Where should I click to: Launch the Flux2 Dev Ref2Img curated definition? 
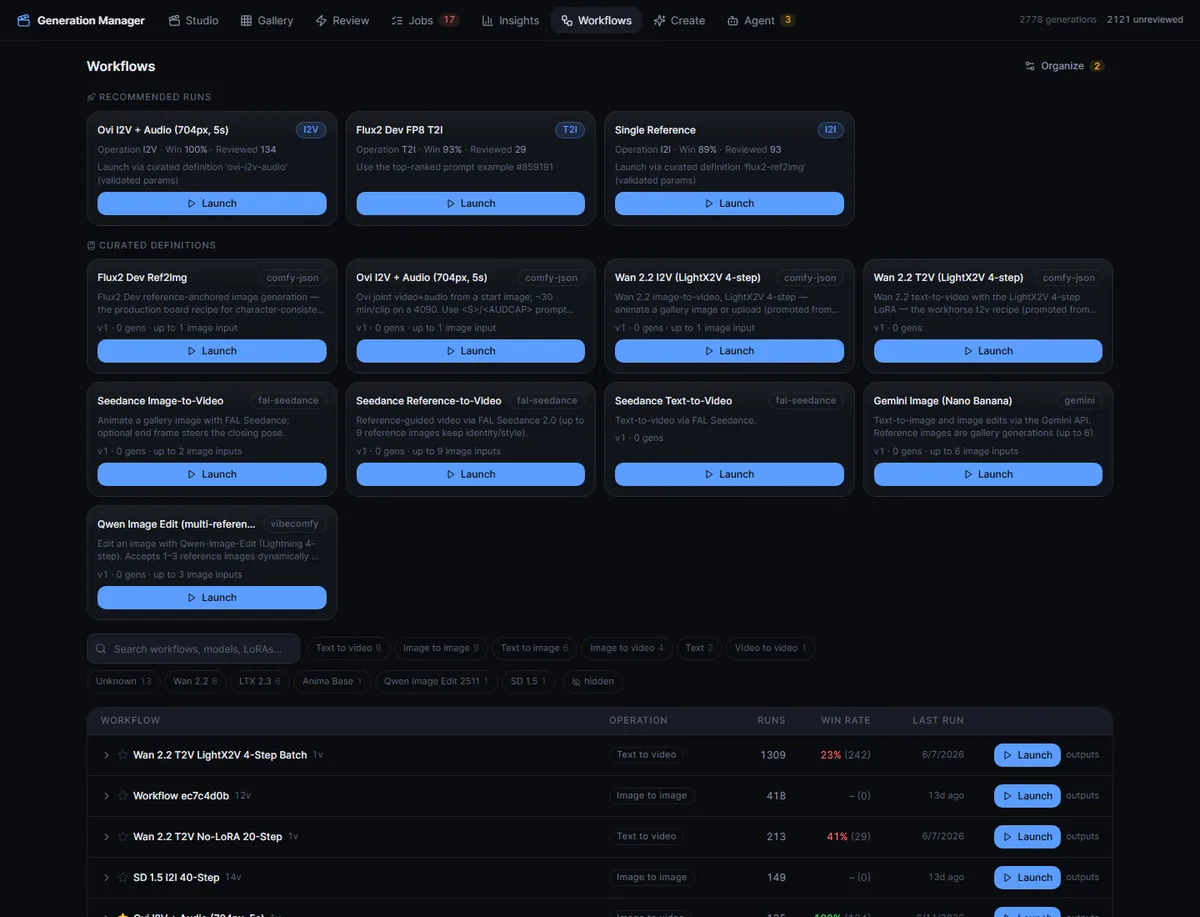(x=212, y=351)
